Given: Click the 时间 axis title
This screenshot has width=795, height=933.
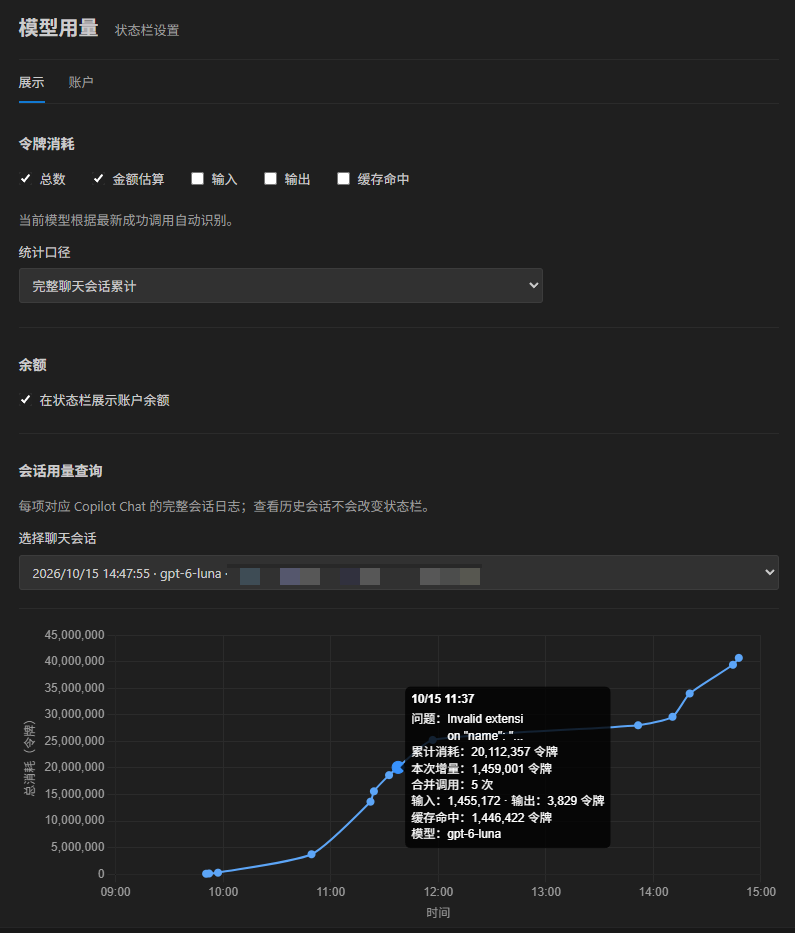Looking at the screenshot, I should 438,913.
